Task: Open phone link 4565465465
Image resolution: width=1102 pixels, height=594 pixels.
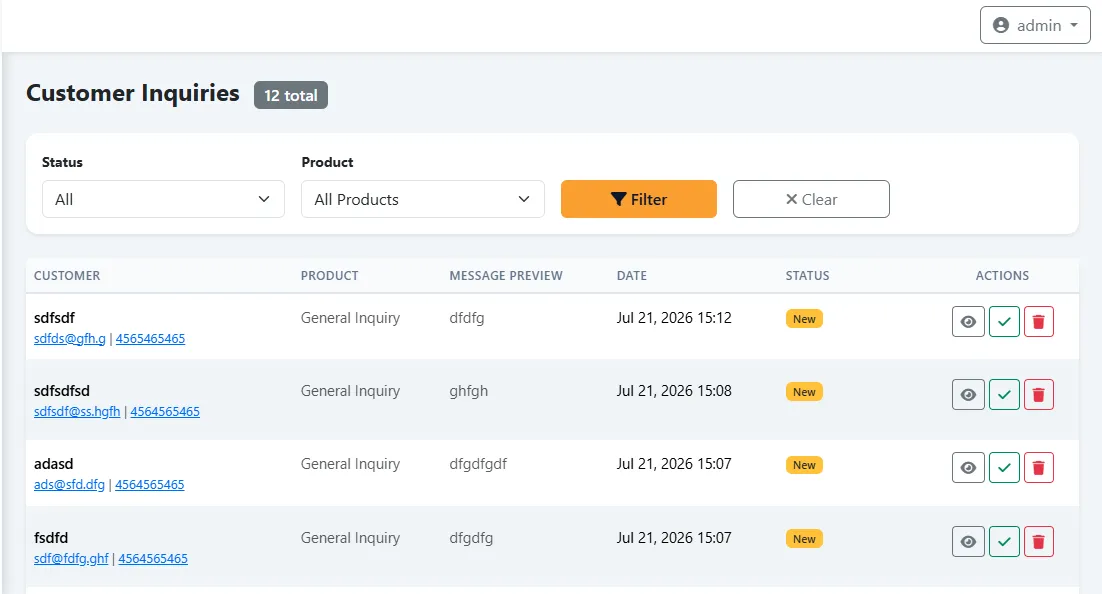Action: pos(150,339)
